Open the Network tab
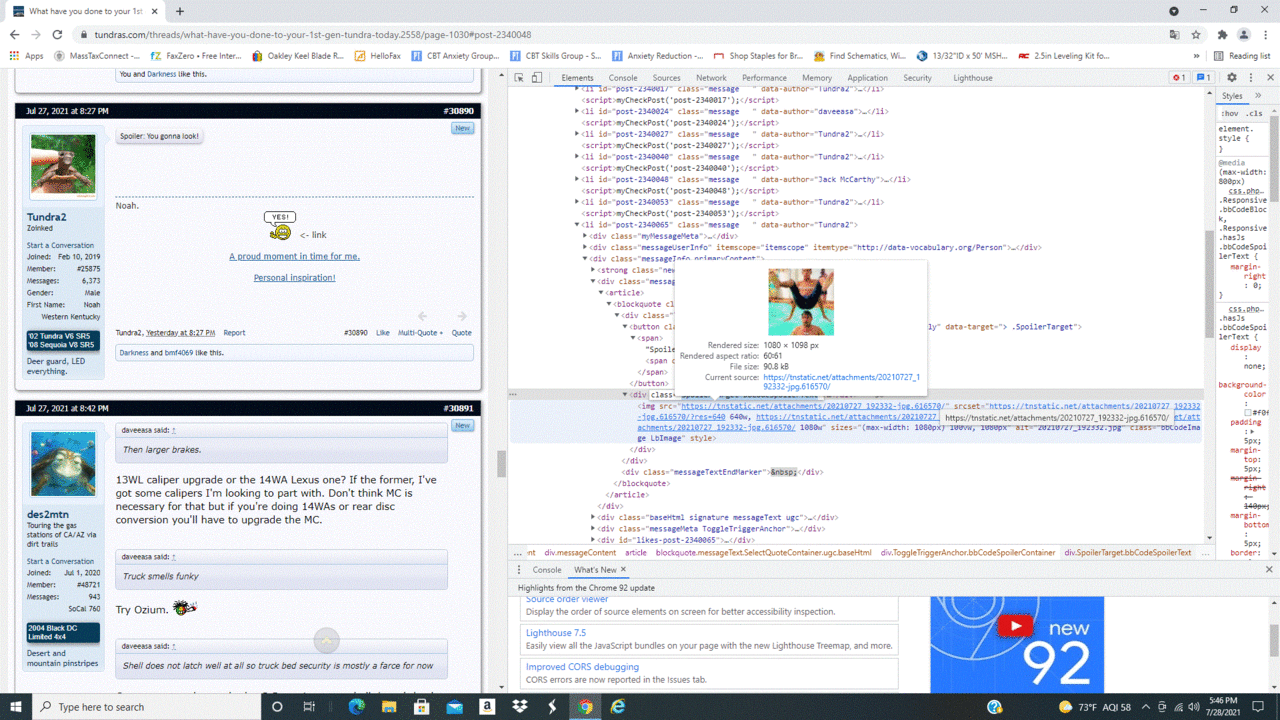The height and width of the screenshot is (720, 1280). [x=711, y=78]
